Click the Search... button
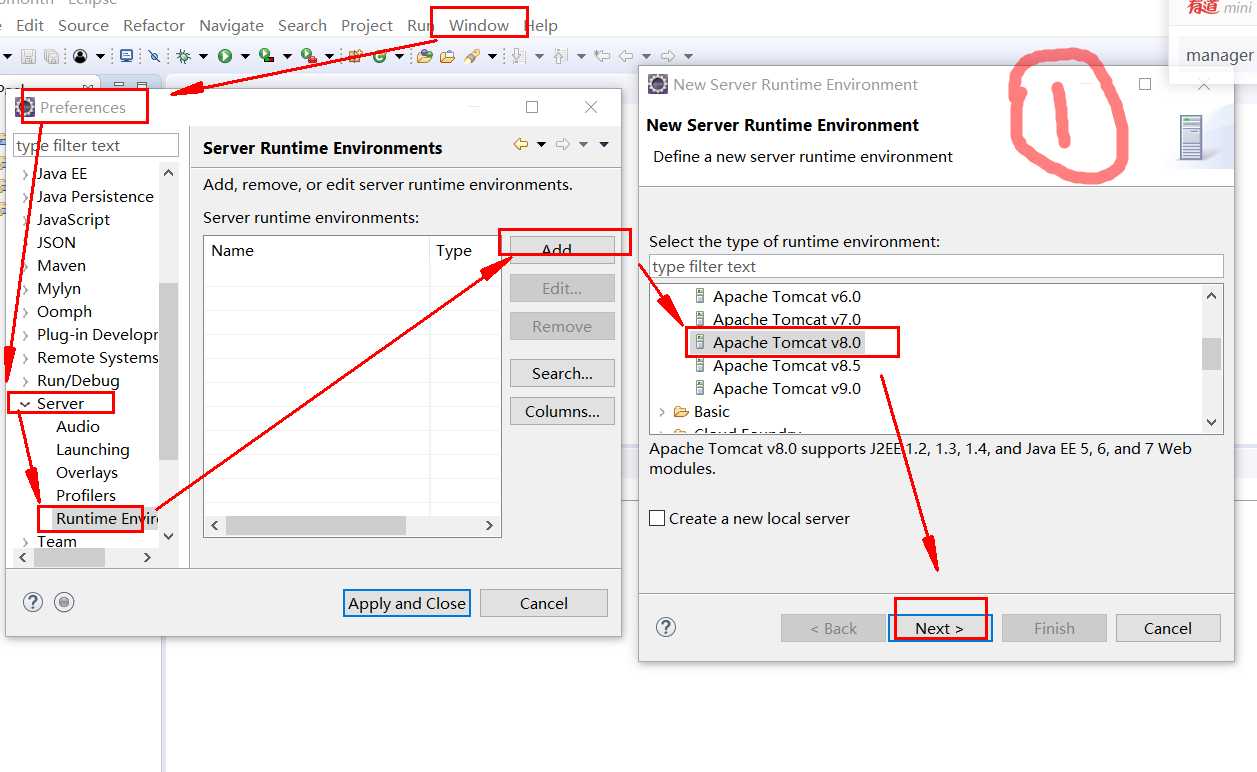1257x772 pixels. [x=562, y=373]
